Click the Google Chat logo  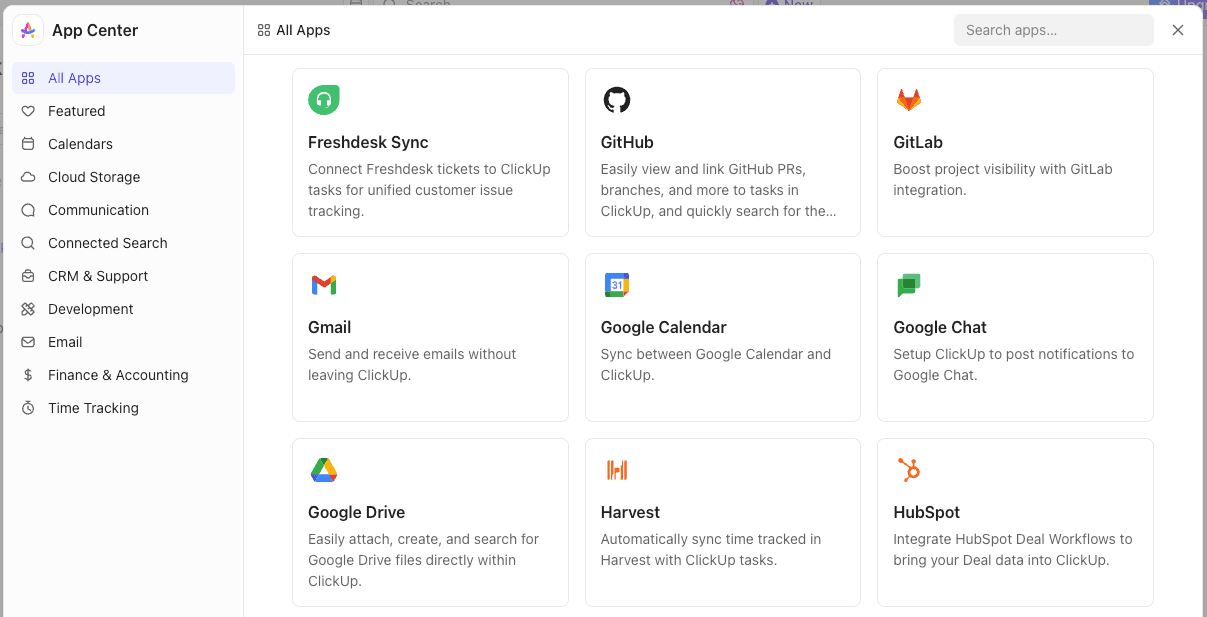909,285
